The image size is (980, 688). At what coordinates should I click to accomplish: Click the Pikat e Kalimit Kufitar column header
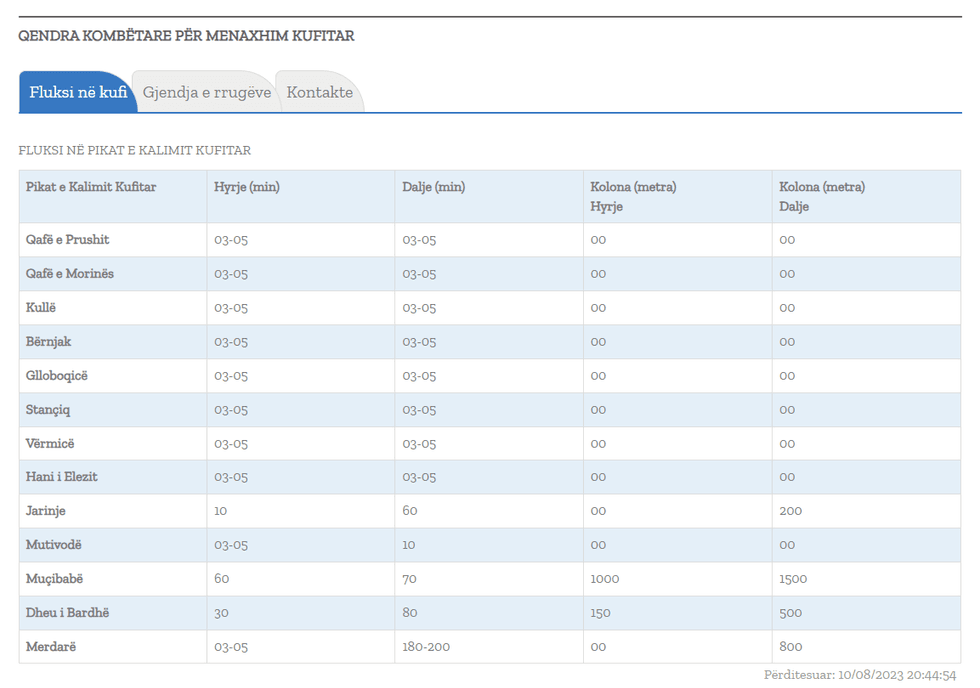click(x=91, y=187)
